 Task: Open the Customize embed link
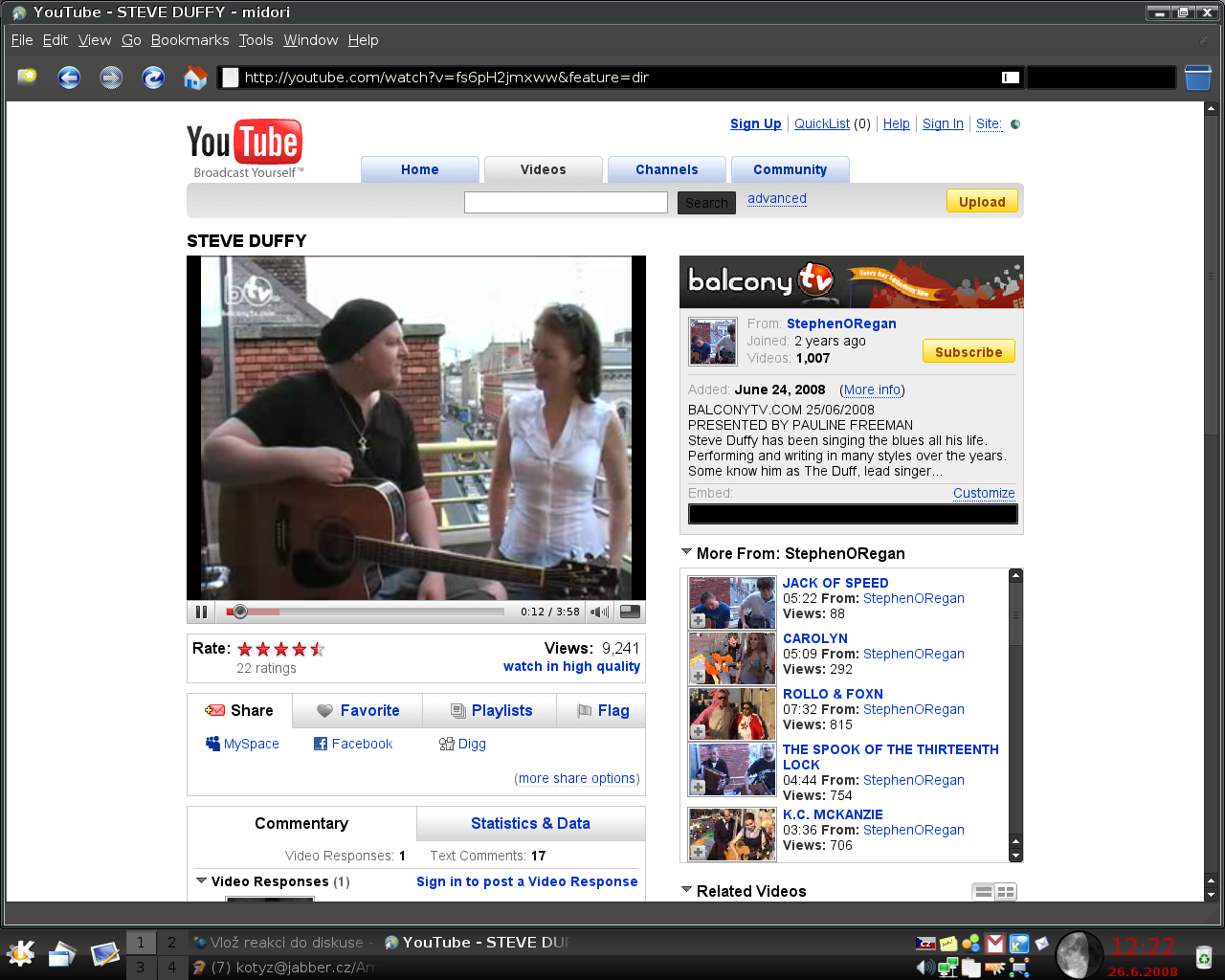coord(984,493)
